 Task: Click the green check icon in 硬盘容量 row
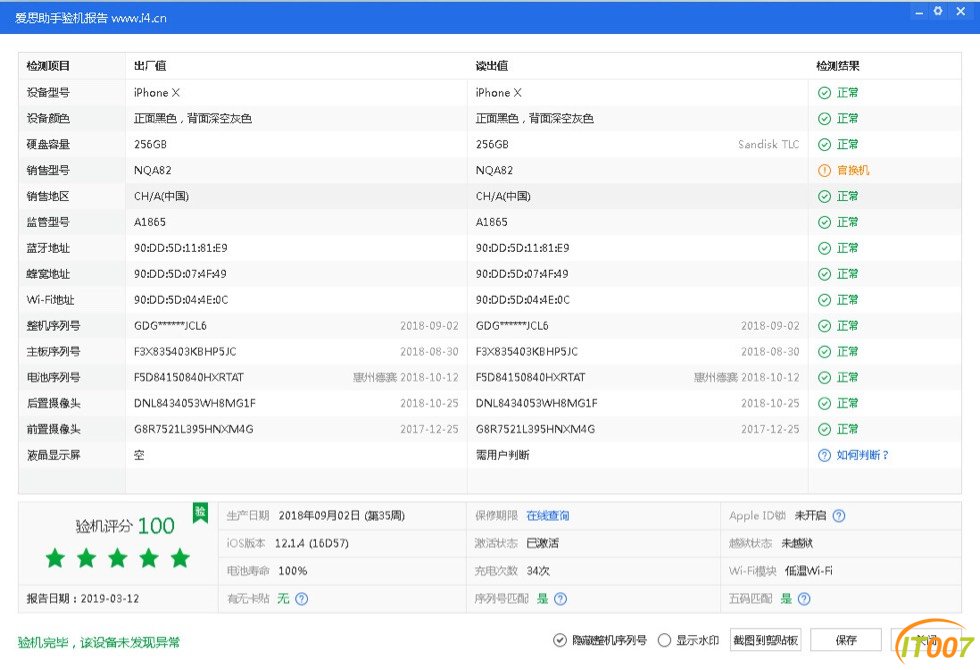coord(824,145)
